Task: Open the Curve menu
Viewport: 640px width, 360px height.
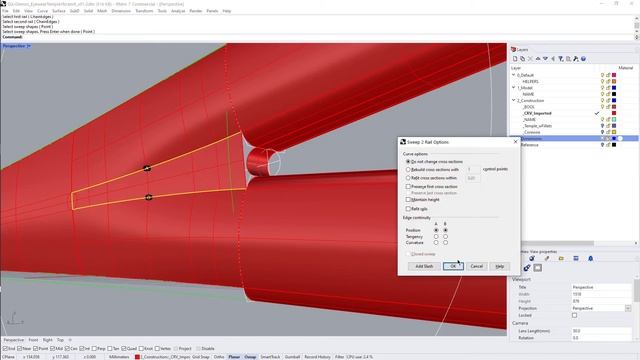Action: [42, 11]
